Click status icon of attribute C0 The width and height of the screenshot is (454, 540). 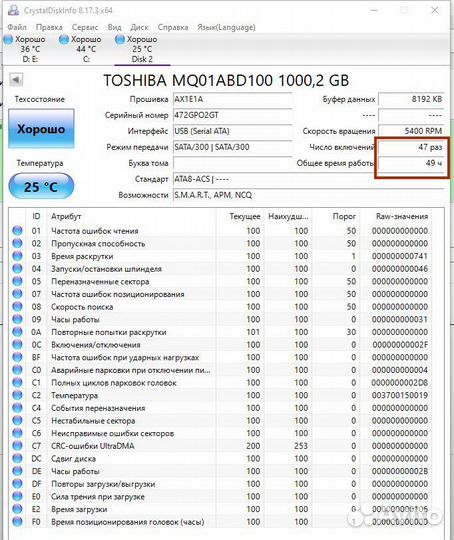(17, 370)
